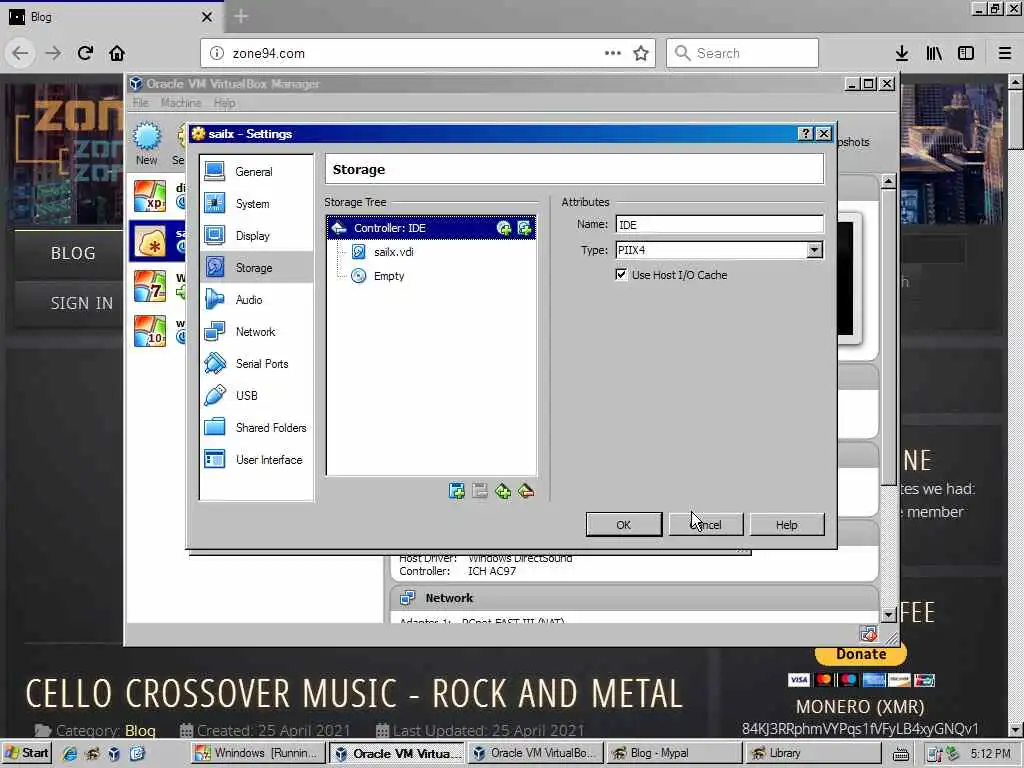Select the Storage settings category

point(256,268)
